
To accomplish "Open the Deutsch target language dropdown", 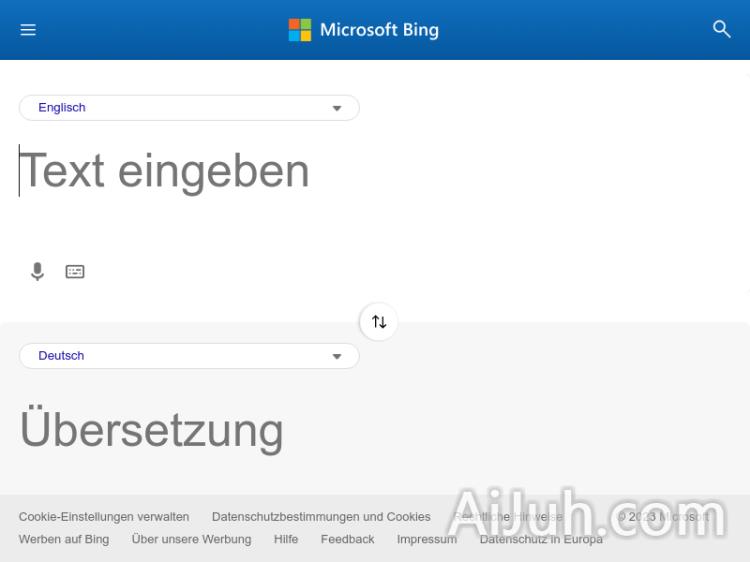I will [188, 356].
